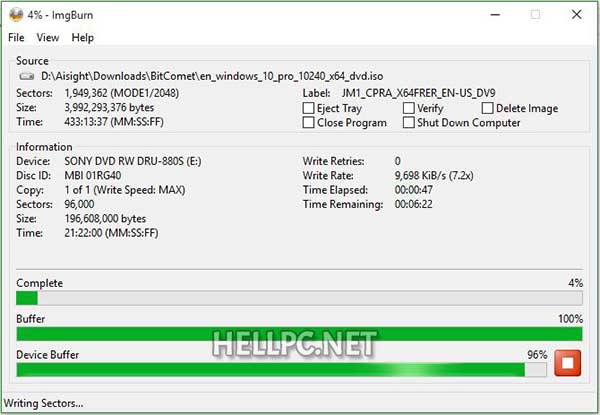Image resolution: width=600 pixels, height=415 pixels.
Task: Click the write rate 9,698 KiB/s
Action: 434,176
